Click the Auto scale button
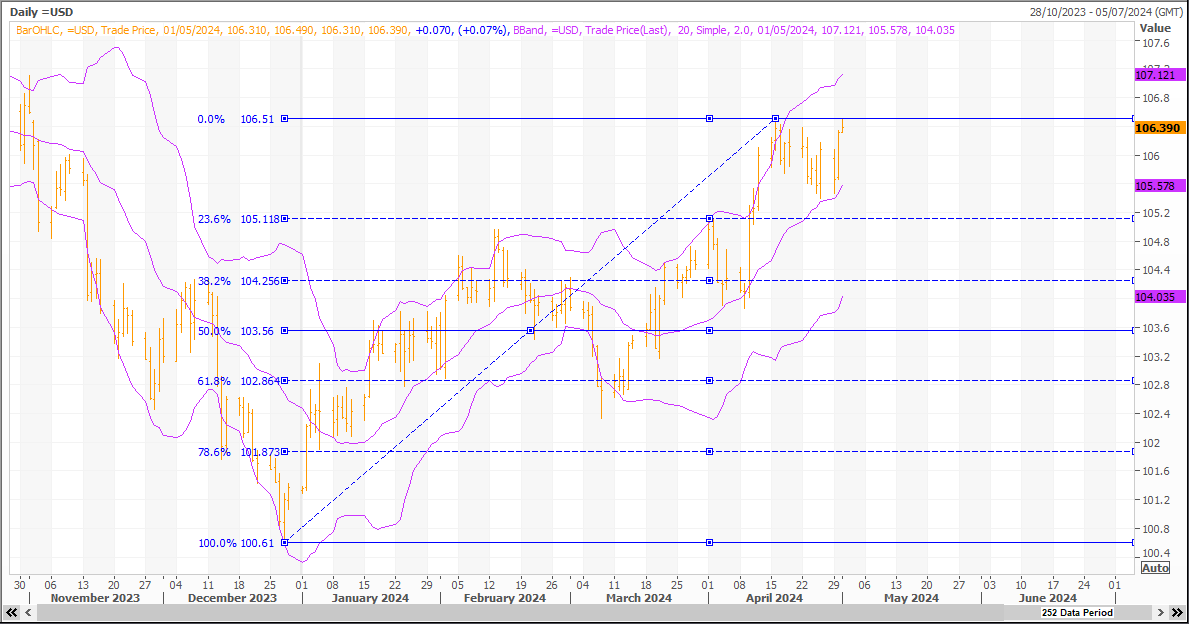Viewport: 1189px width, 624px height. tap(1155, 568)
